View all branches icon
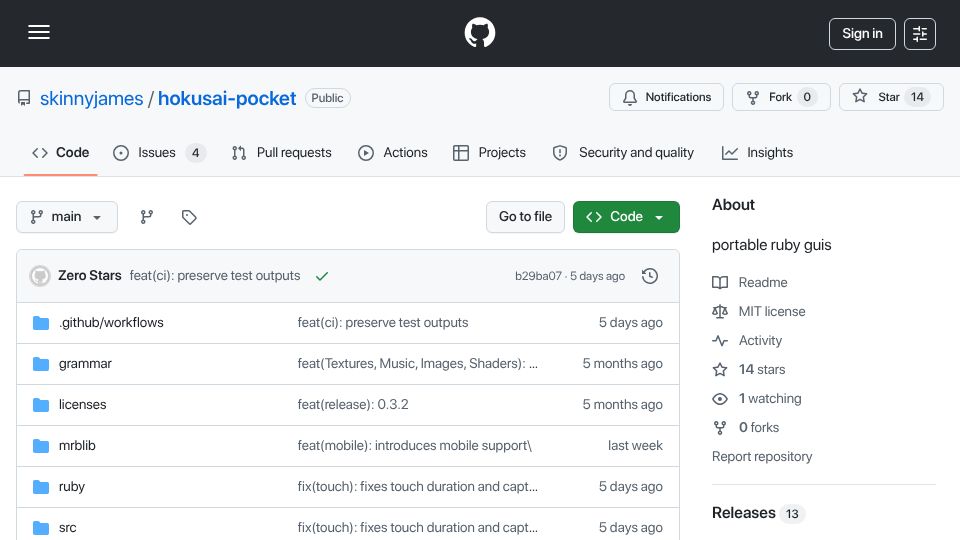 146,217
